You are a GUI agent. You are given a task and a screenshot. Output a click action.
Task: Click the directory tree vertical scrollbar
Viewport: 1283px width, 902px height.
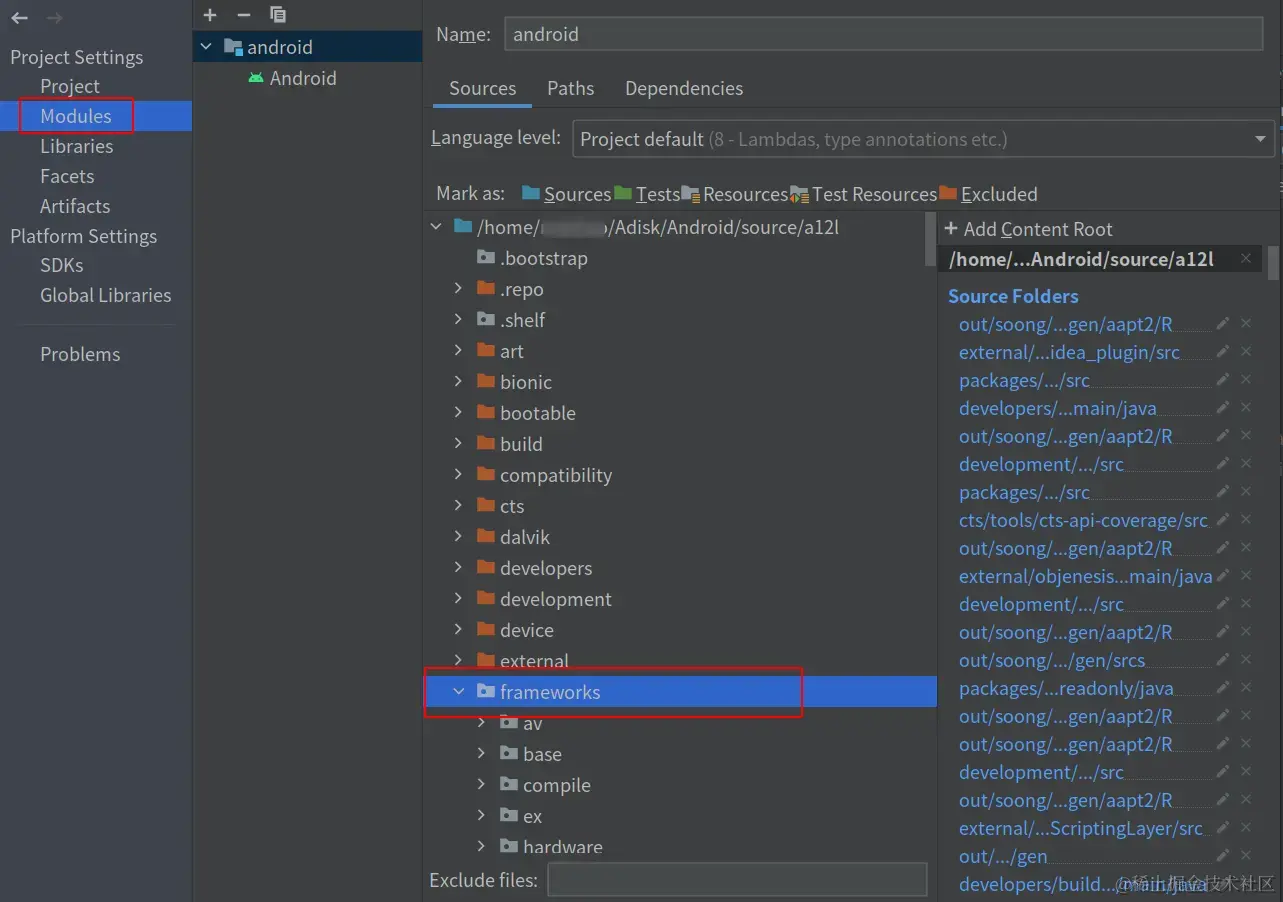[x=932, y=240]
